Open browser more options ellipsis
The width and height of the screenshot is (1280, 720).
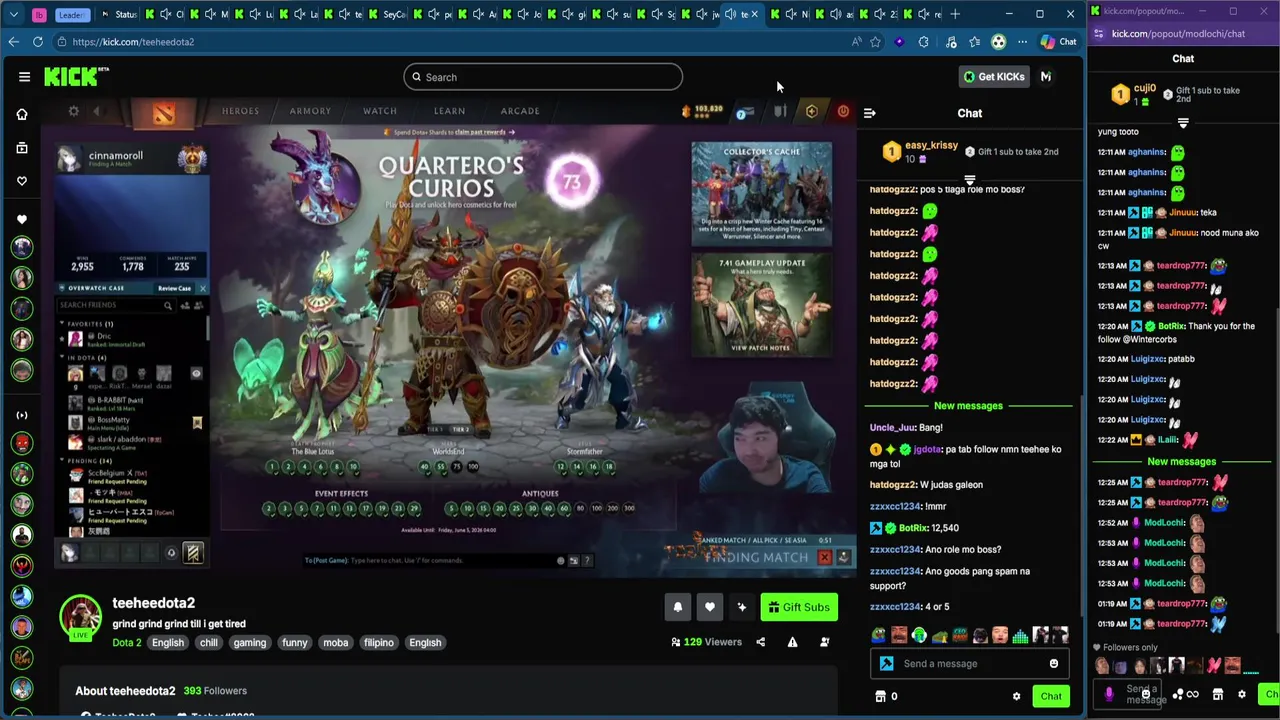point(1022,42)
